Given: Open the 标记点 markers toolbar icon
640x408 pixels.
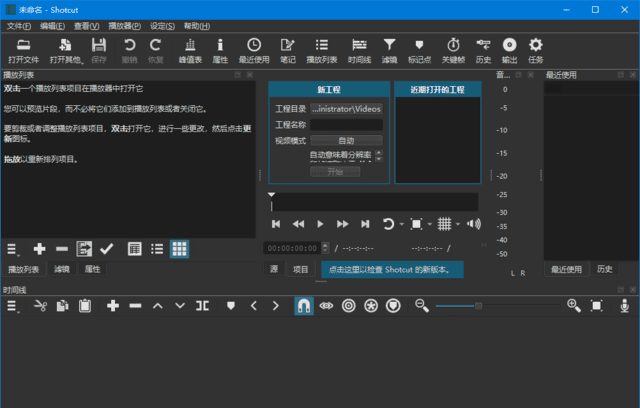Looking at the screenshot, I should tap(419, 51).
